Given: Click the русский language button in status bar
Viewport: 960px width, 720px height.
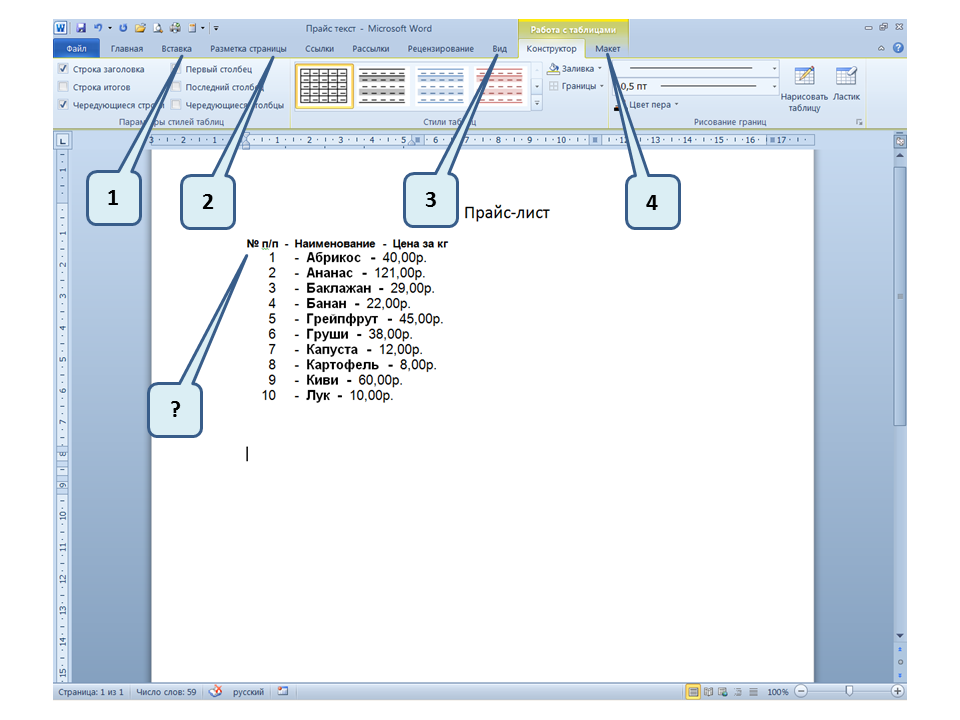Looking at the screenshot, I should (x=248, y=692).
